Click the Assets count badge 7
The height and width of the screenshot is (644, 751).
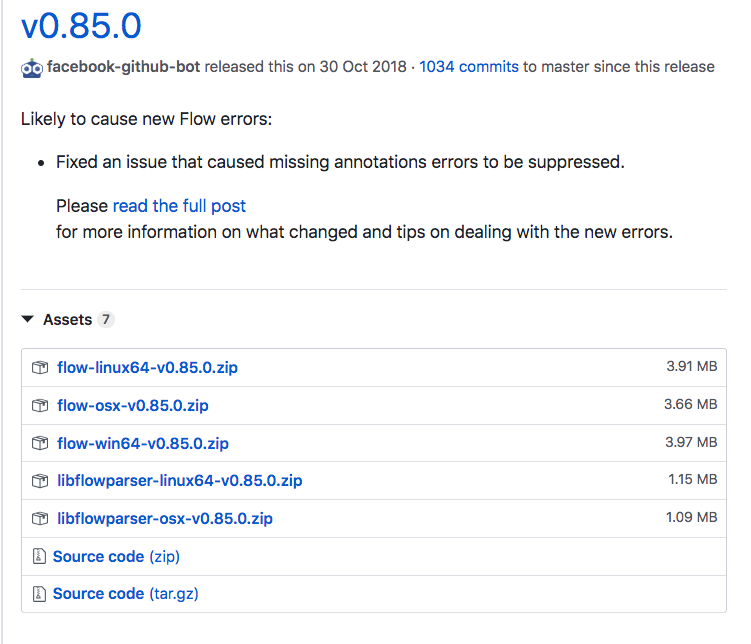pos(106,319)
